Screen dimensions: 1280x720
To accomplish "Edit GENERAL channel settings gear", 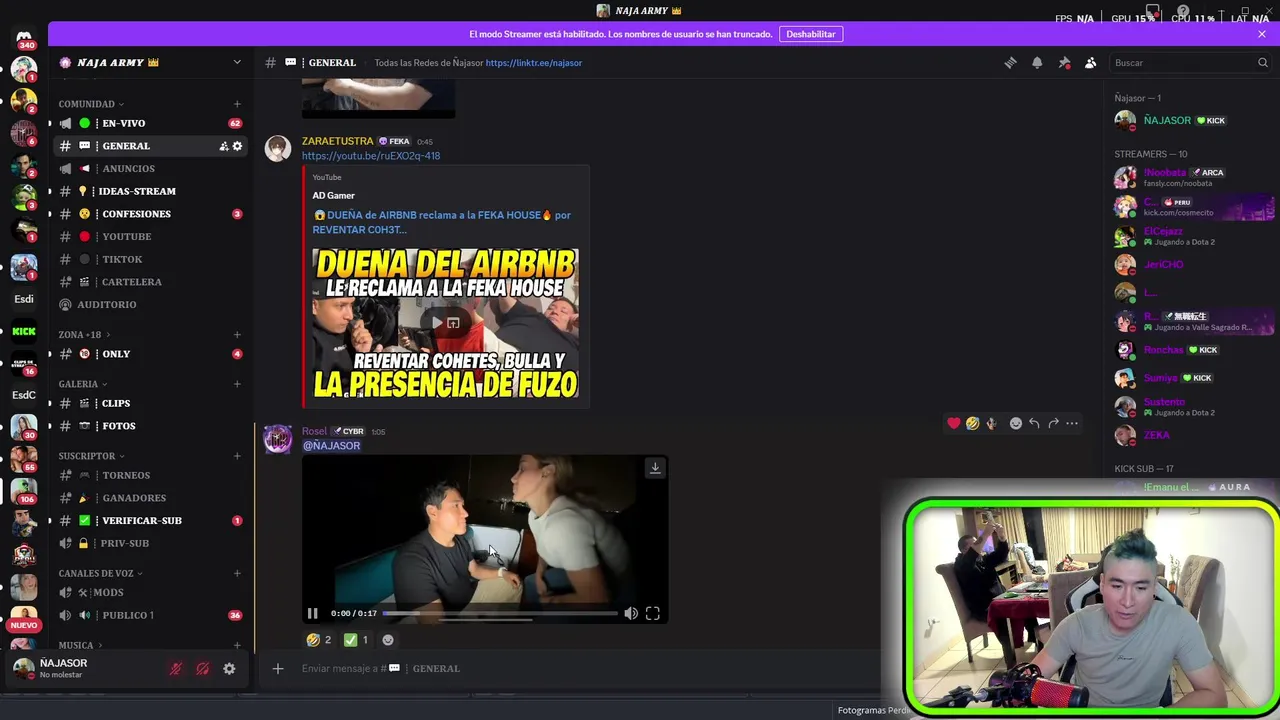I will [x=237, y=146].
